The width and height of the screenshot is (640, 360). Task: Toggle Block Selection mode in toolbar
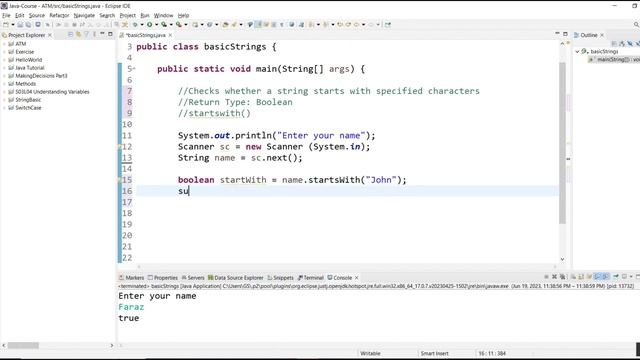coord(273,24)
